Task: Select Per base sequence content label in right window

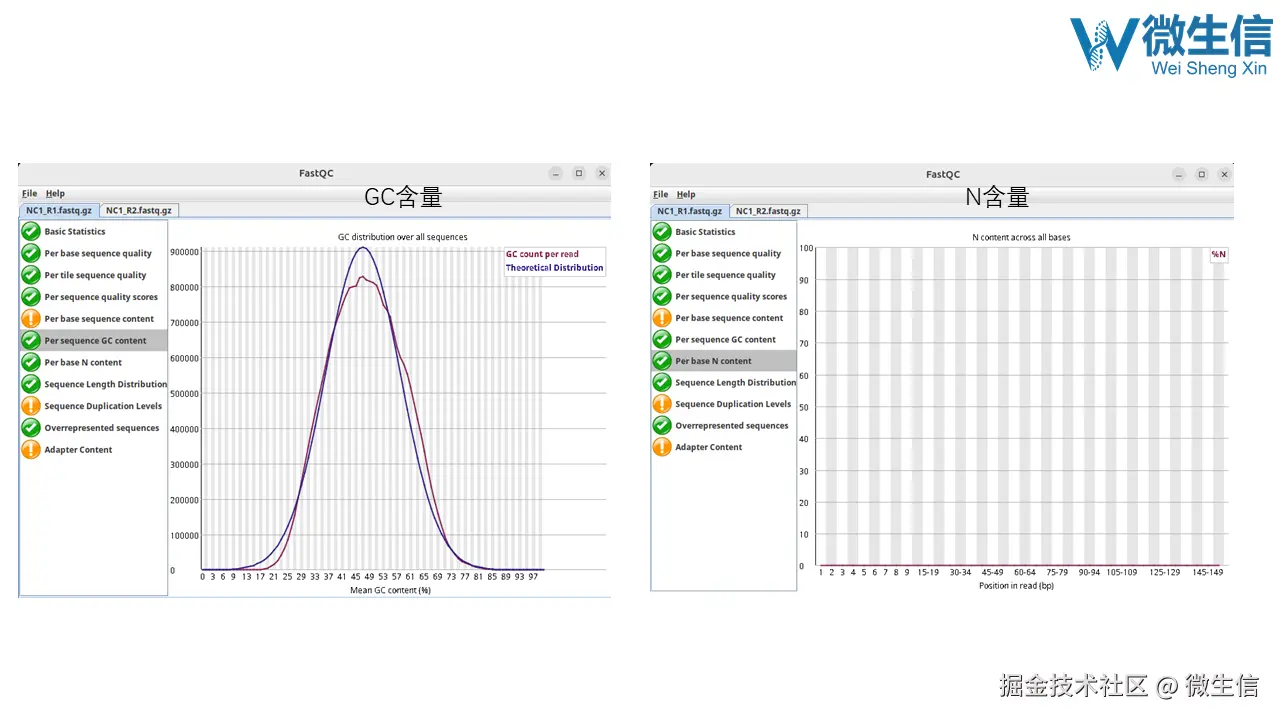Action: (x=729, y=317)
